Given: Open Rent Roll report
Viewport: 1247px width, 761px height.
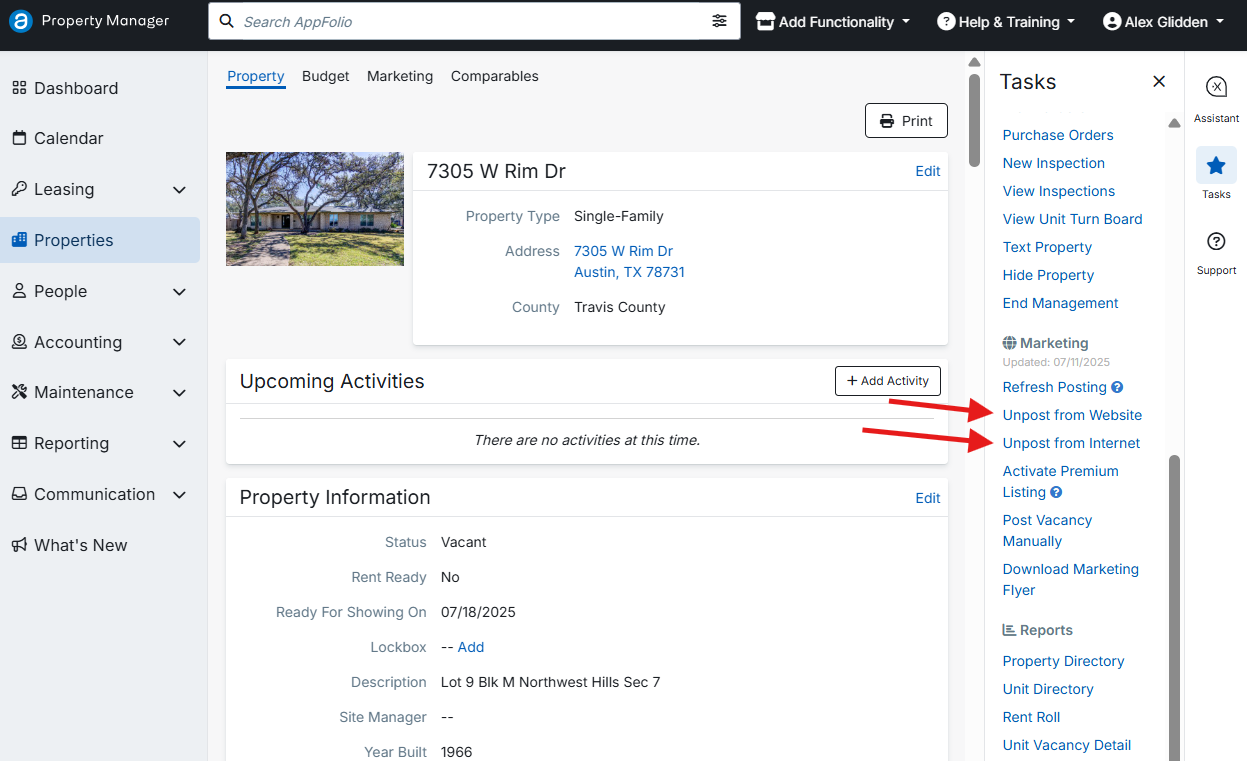Looking at the screenshot, I should pos(1032,717).
